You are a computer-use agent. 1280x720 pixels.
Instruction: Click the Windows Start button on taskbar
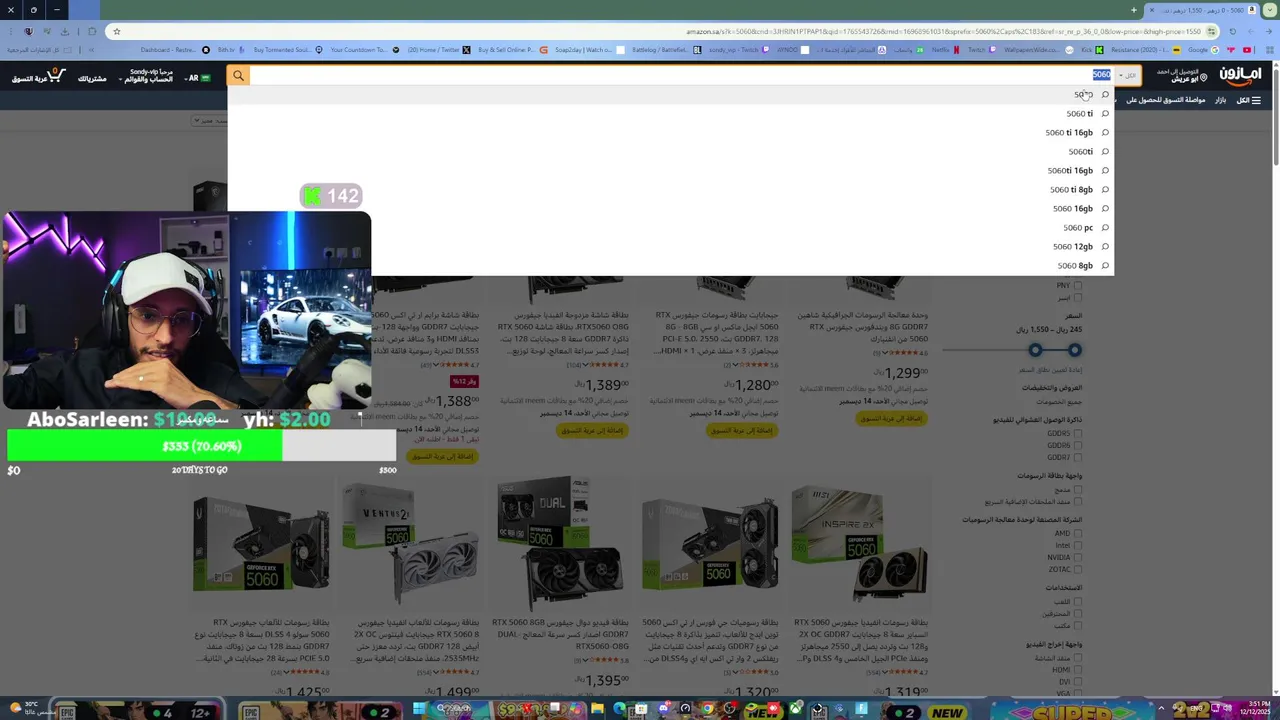point(419,709)
